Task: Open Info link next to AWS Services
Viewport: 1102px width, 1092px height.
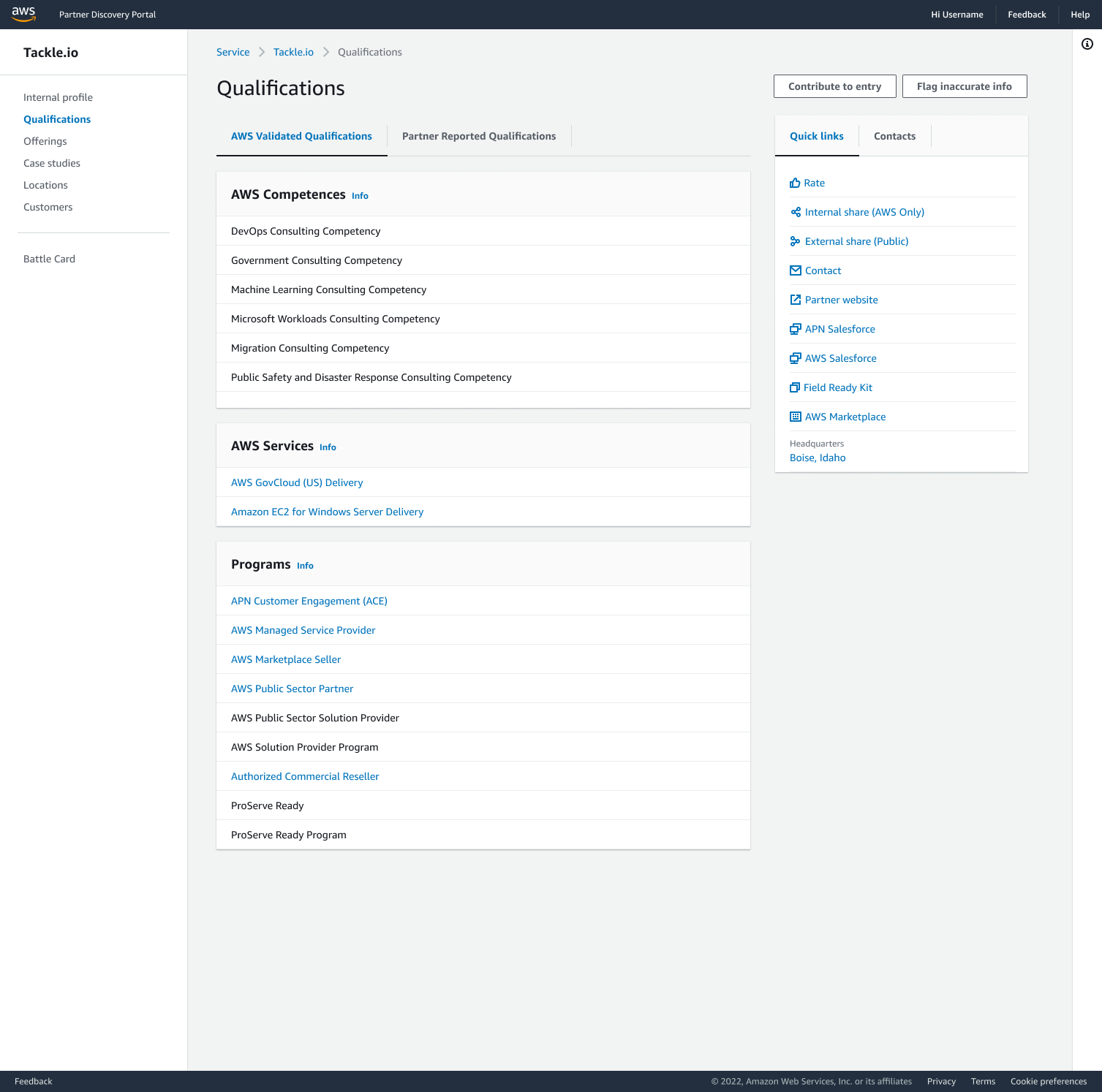Action: (x=328, y=447)
